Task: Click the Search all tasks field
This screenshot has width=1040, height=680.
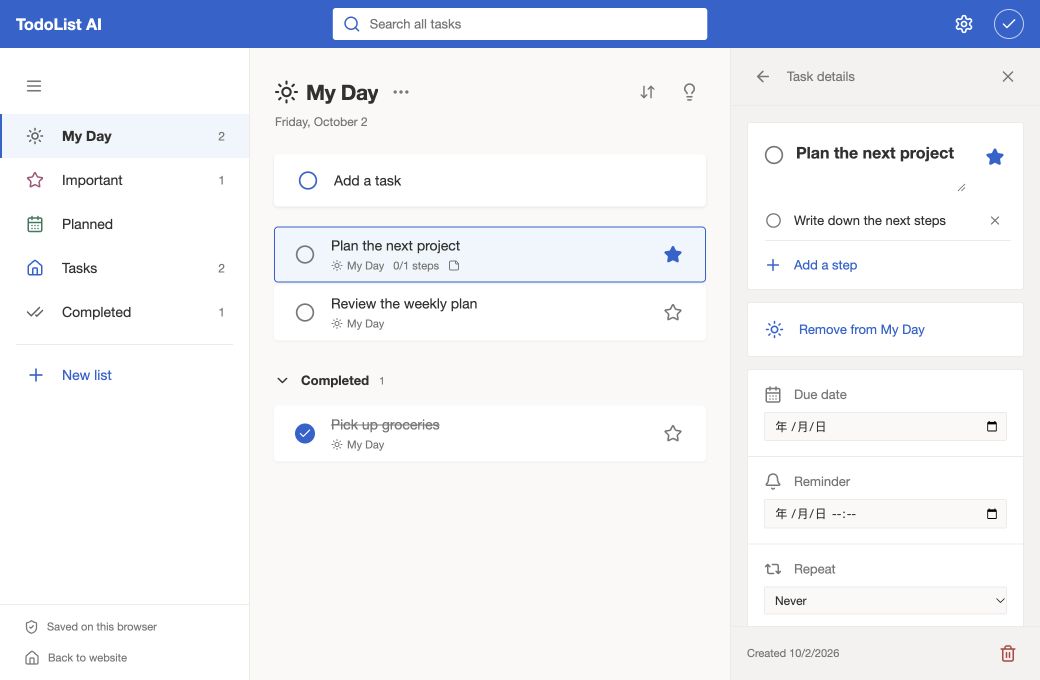Action: [x=519, y=24]
